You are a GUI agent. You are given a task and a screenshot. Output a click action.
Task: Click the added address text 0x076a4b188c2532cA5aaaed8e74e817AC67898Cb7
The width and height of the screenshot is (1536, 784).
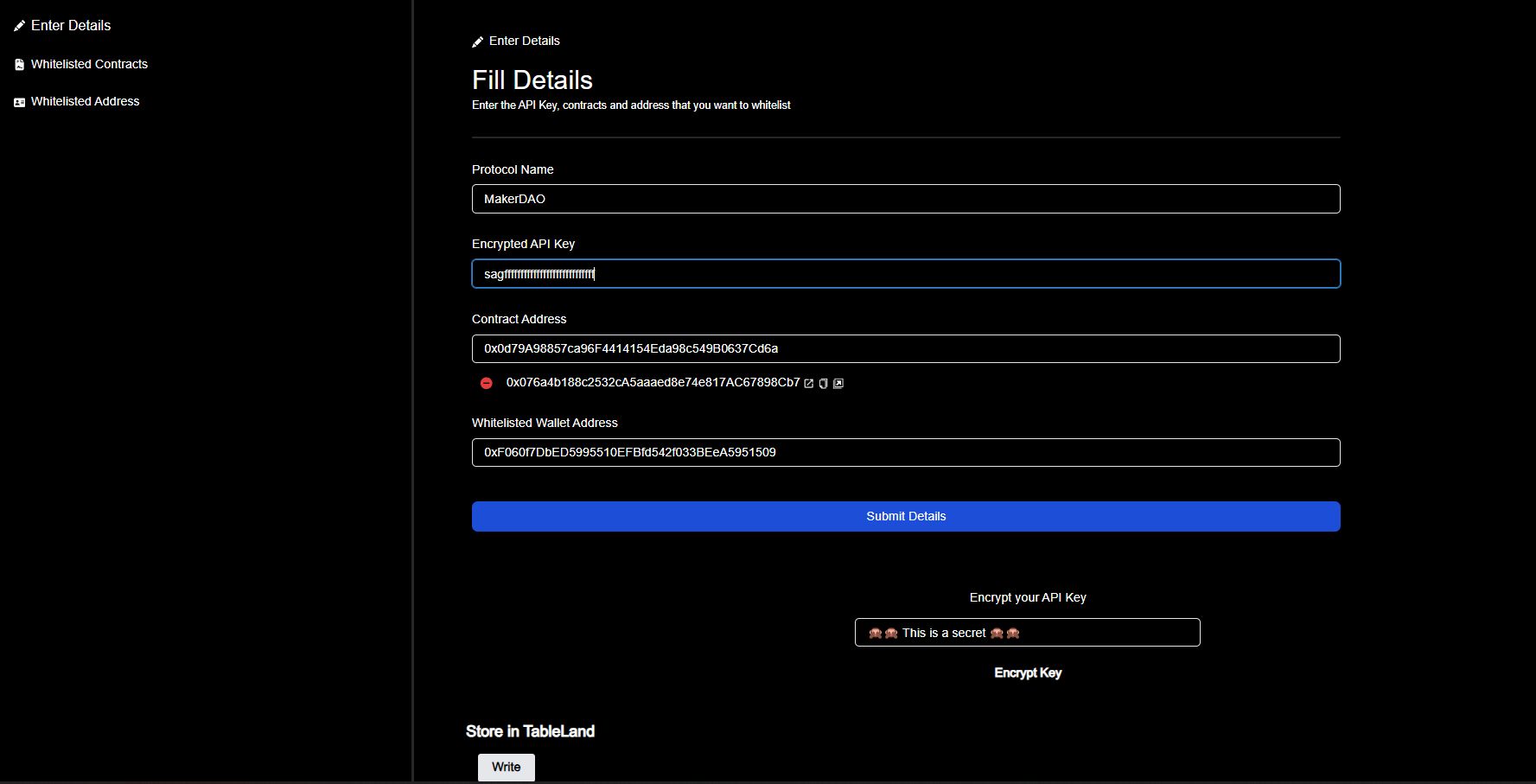point(653,382)
